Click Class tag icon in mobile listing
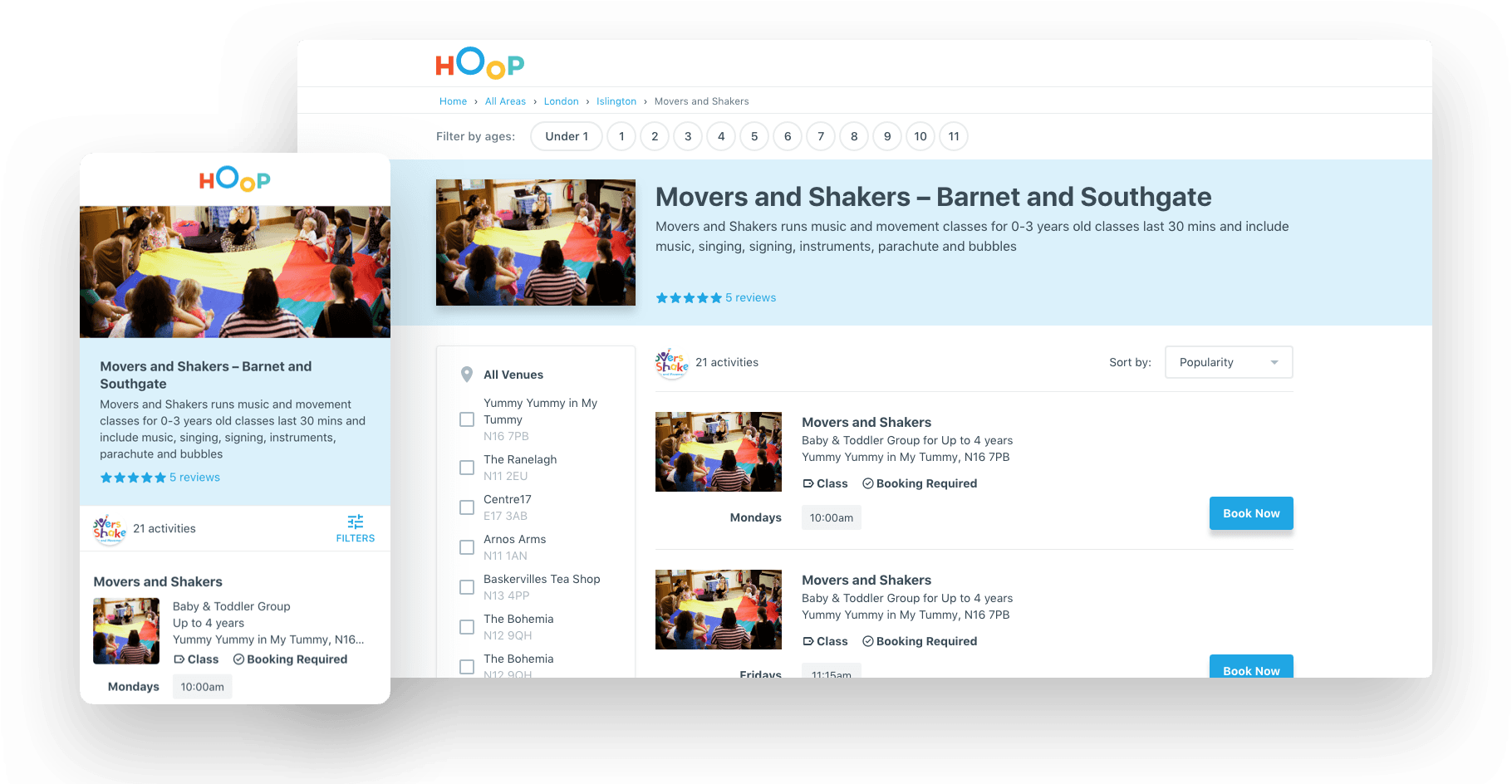The image size is (1512, 784). (179, 659)
